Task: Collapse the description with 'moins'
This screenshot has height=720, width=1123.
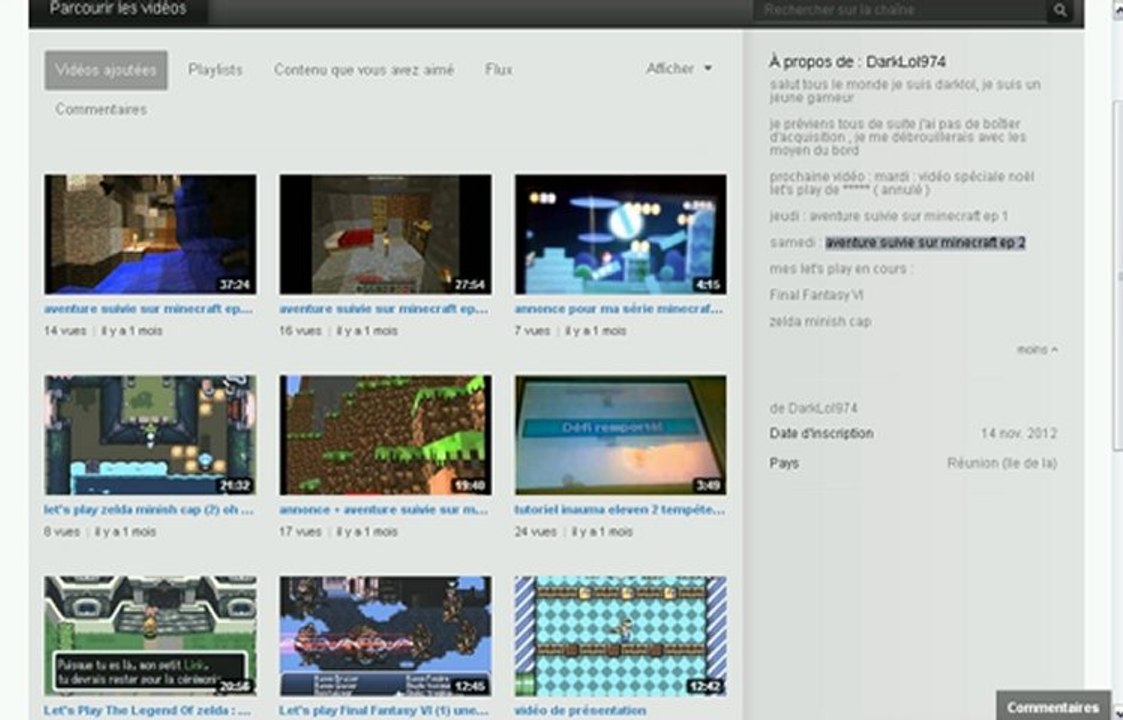Action: 1037,350
